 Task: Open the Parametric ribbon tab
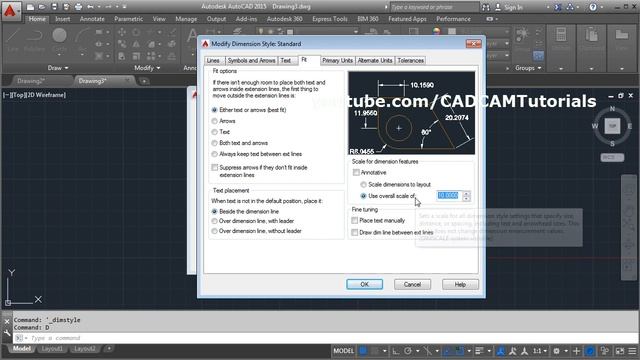point(129,19)
